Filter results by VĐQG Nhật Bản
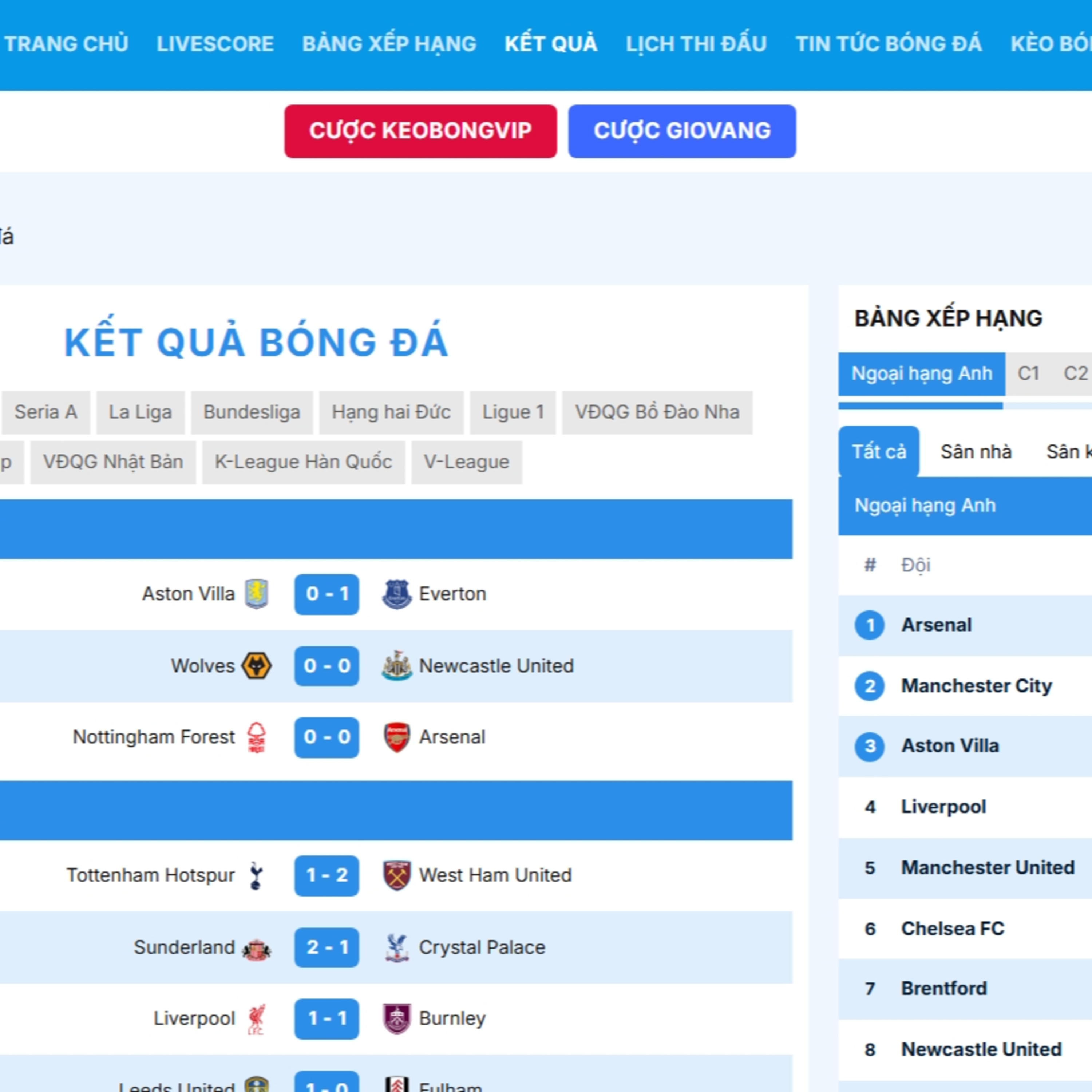Screen dimensions: 1092x1092 [x=113, y=462]
